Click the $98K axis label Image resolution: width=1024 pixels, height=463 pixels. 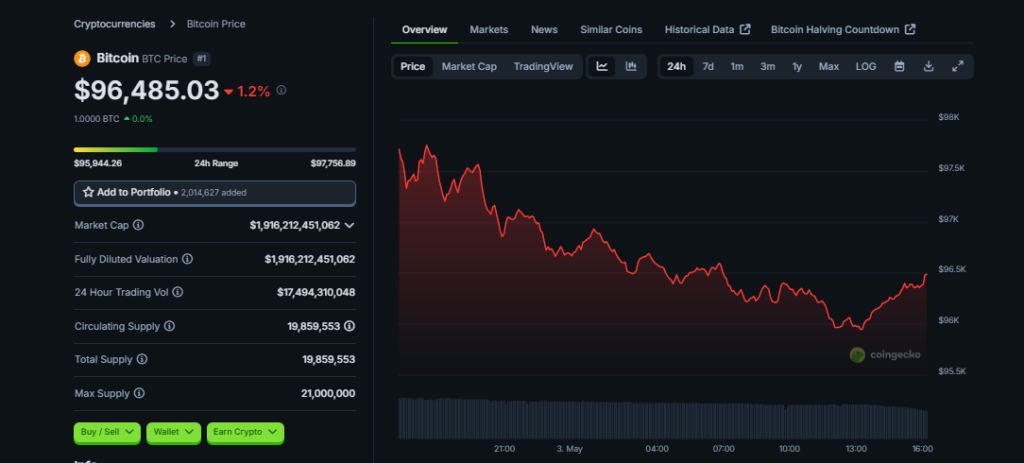[948, 117]
